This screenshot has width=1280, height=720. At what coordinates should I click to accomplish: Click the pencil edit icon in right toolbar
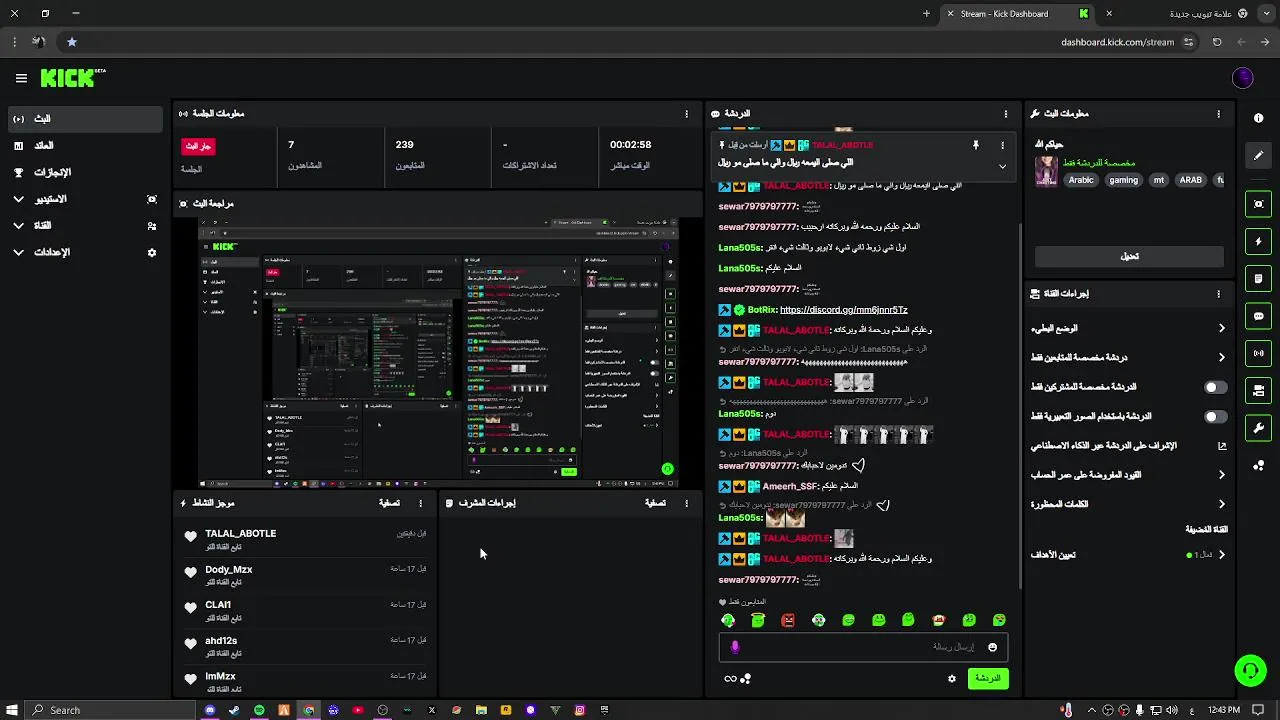[x=1258, y=155]
